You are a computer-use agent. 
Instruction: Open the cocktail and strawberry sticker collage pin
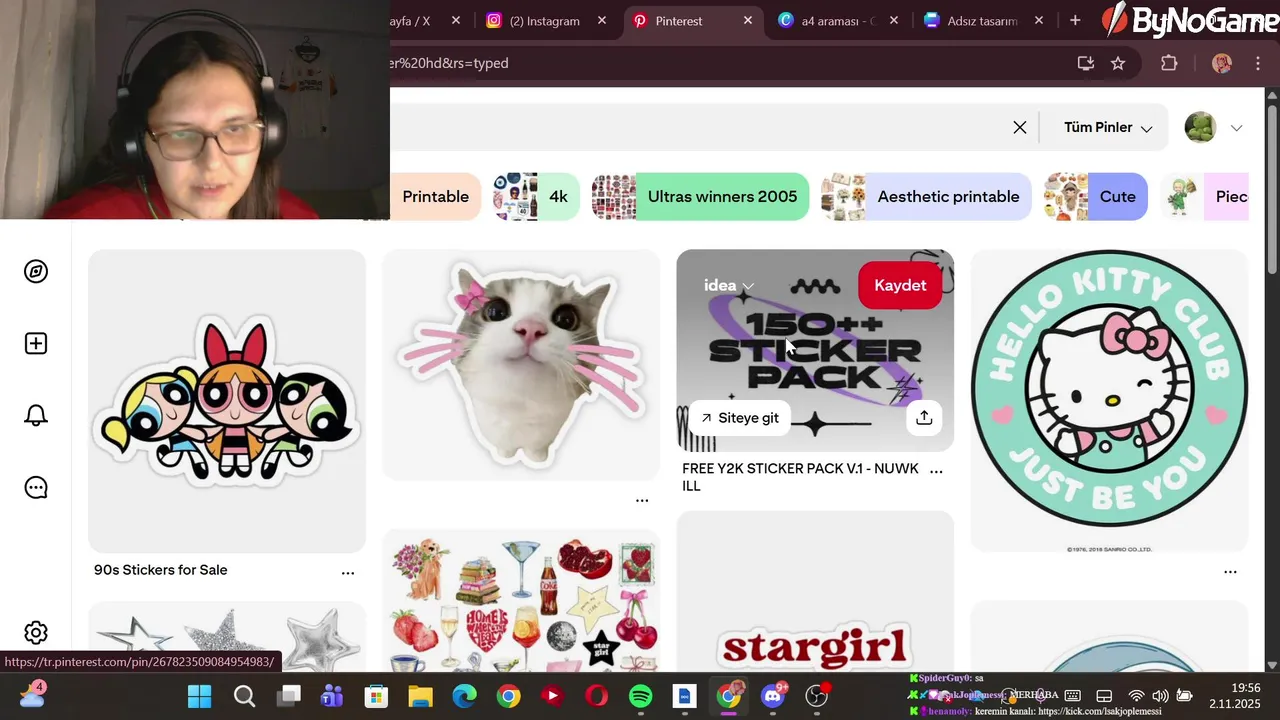coord(521,602)
